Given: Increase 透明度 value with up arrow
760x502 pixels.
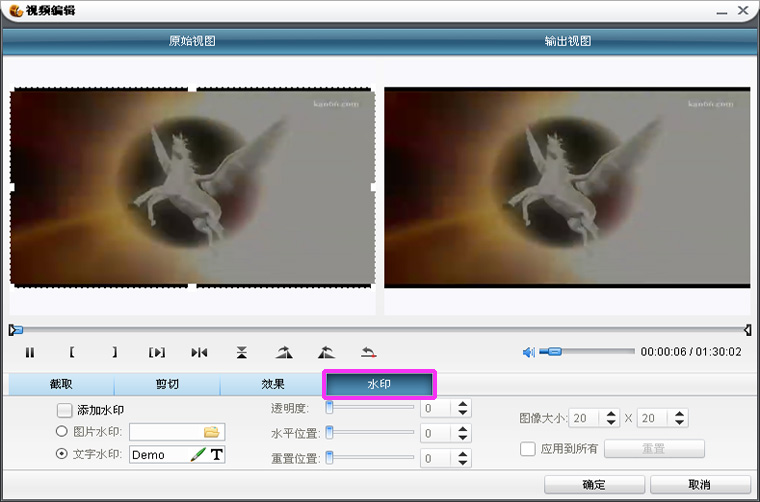Looking at the screenshot, I should 463,404.
